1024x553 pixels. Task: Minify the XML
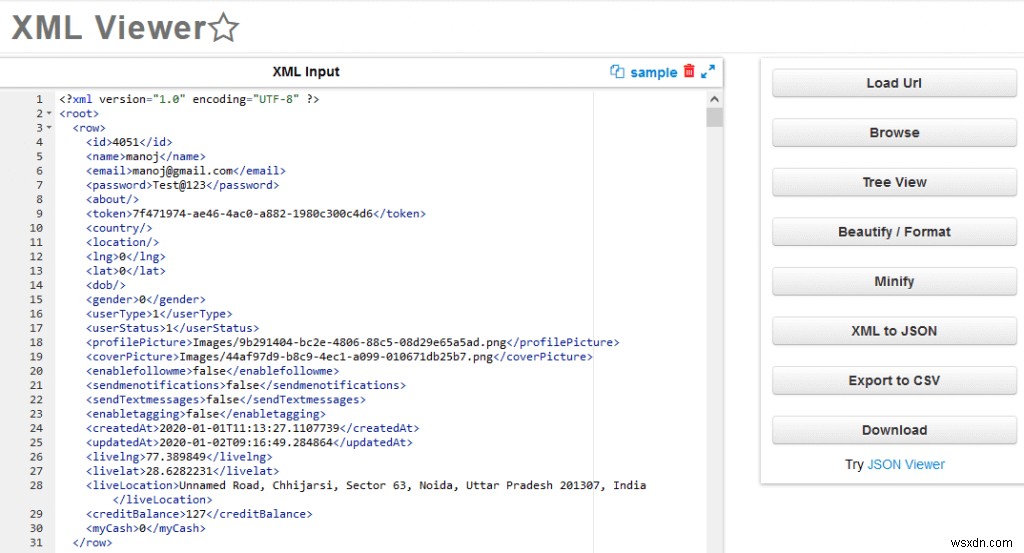tap(894, 281)
